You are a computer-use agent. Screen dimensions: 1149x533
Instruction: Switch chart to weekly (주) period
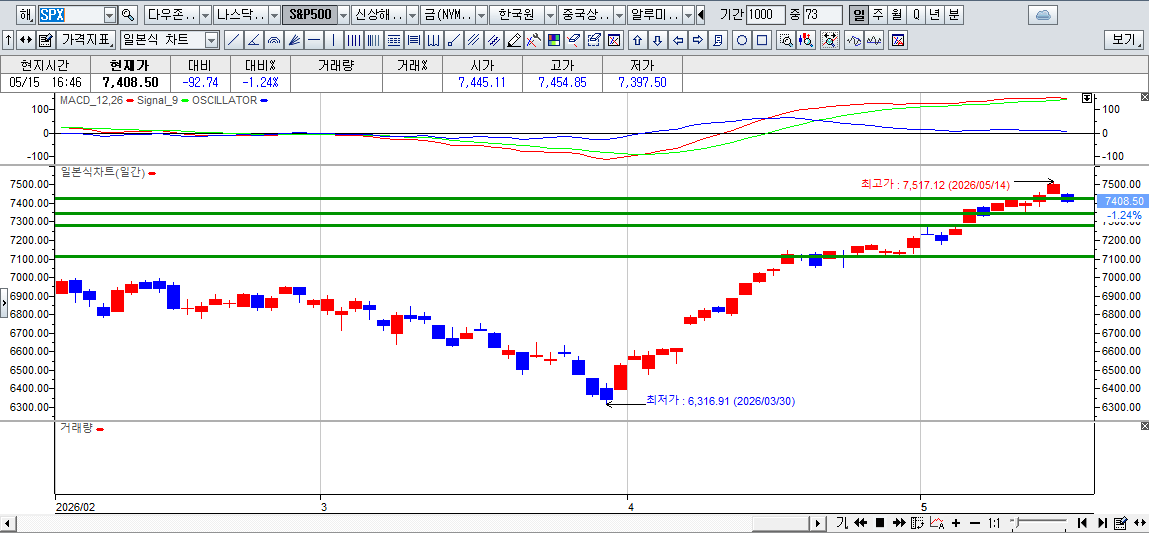(x=877, y=14)
